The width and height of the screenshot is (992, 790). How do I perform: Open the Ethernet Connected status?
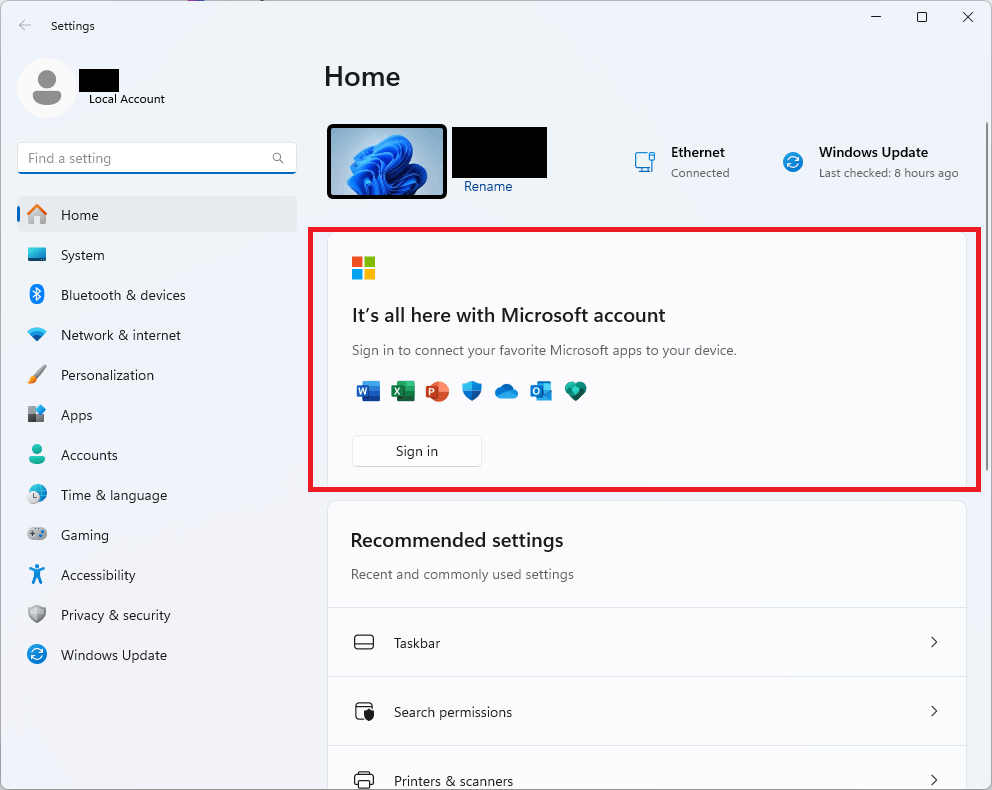pos(682,162)
